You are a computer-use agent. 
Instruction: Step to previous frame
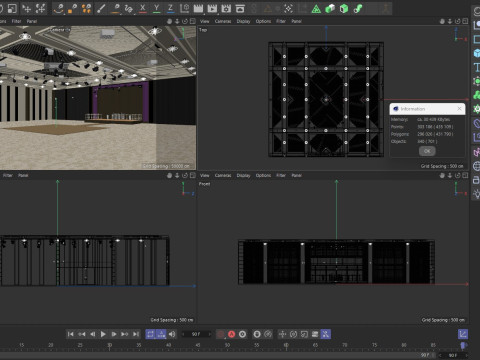point(93,334)
